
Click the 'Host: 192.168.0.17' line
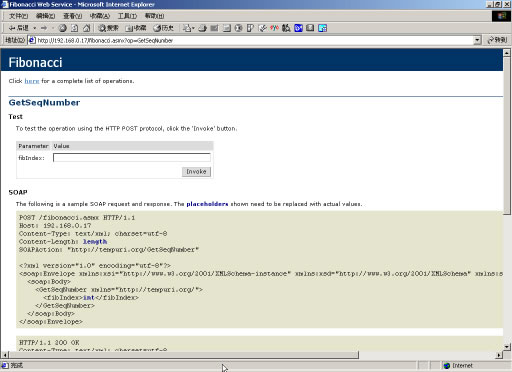tap(55, 226)
